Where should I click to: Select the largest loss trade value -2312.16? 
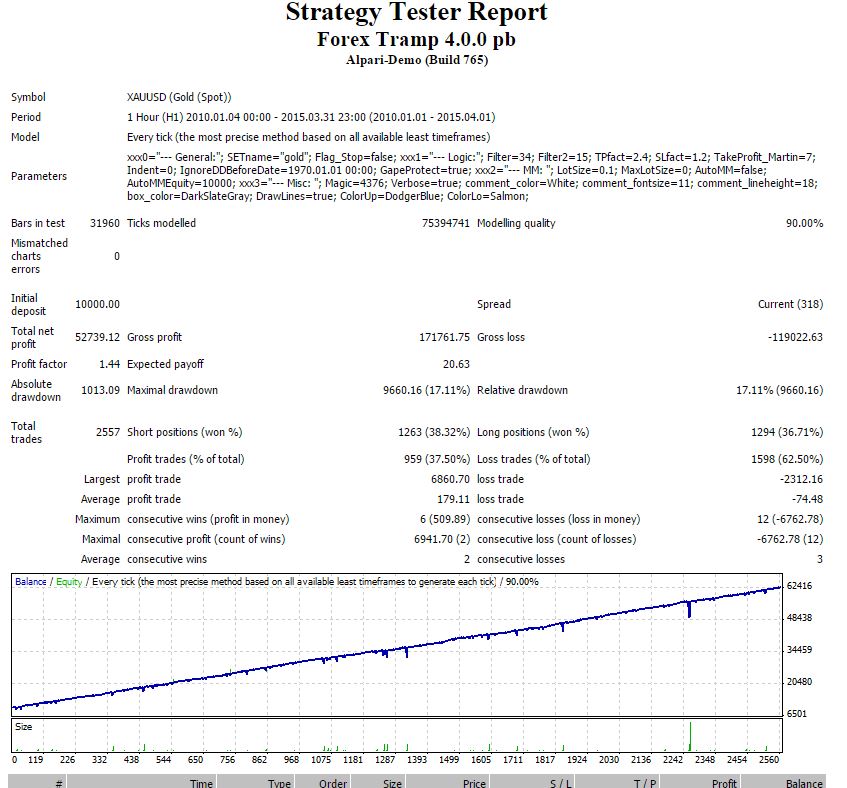(x=802, y=479)
